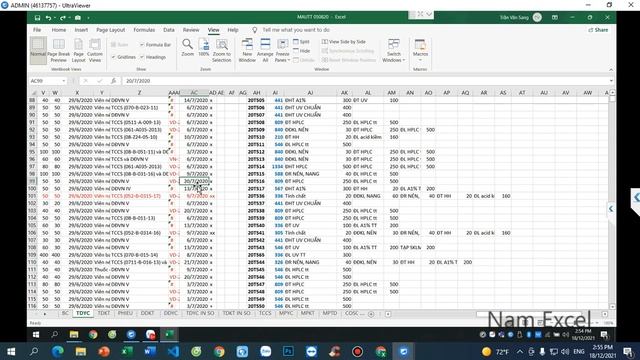Click the sheet tab scroll right arrow

(44, 314)
